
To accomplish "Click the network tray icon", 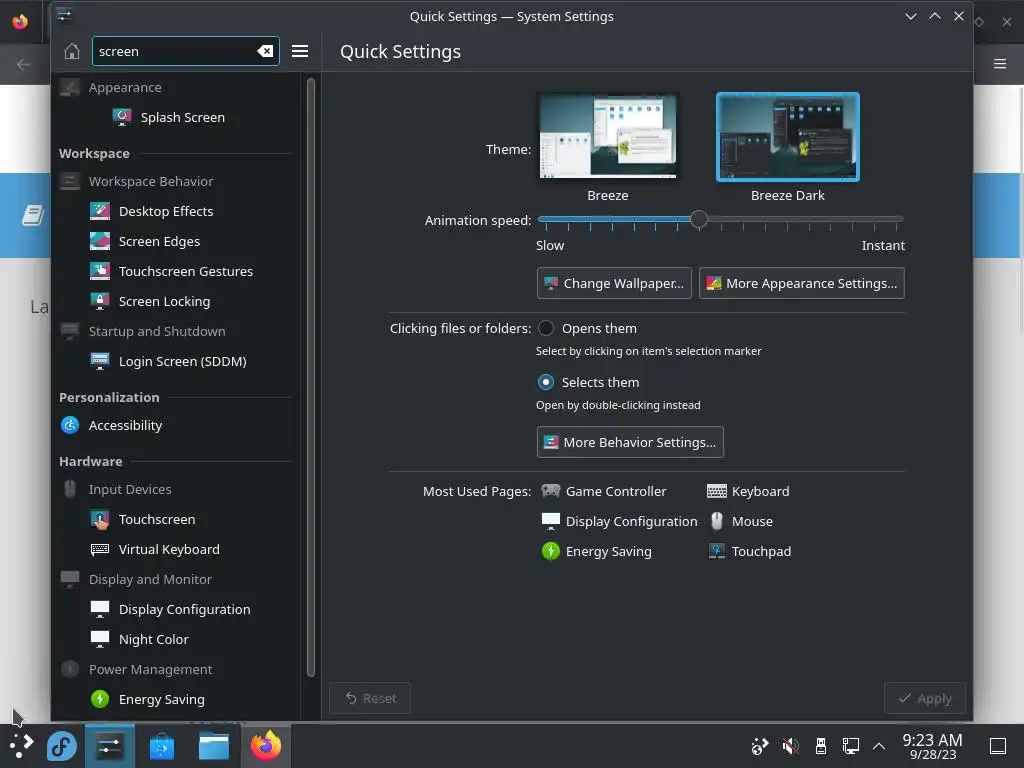I will (850, 746).
